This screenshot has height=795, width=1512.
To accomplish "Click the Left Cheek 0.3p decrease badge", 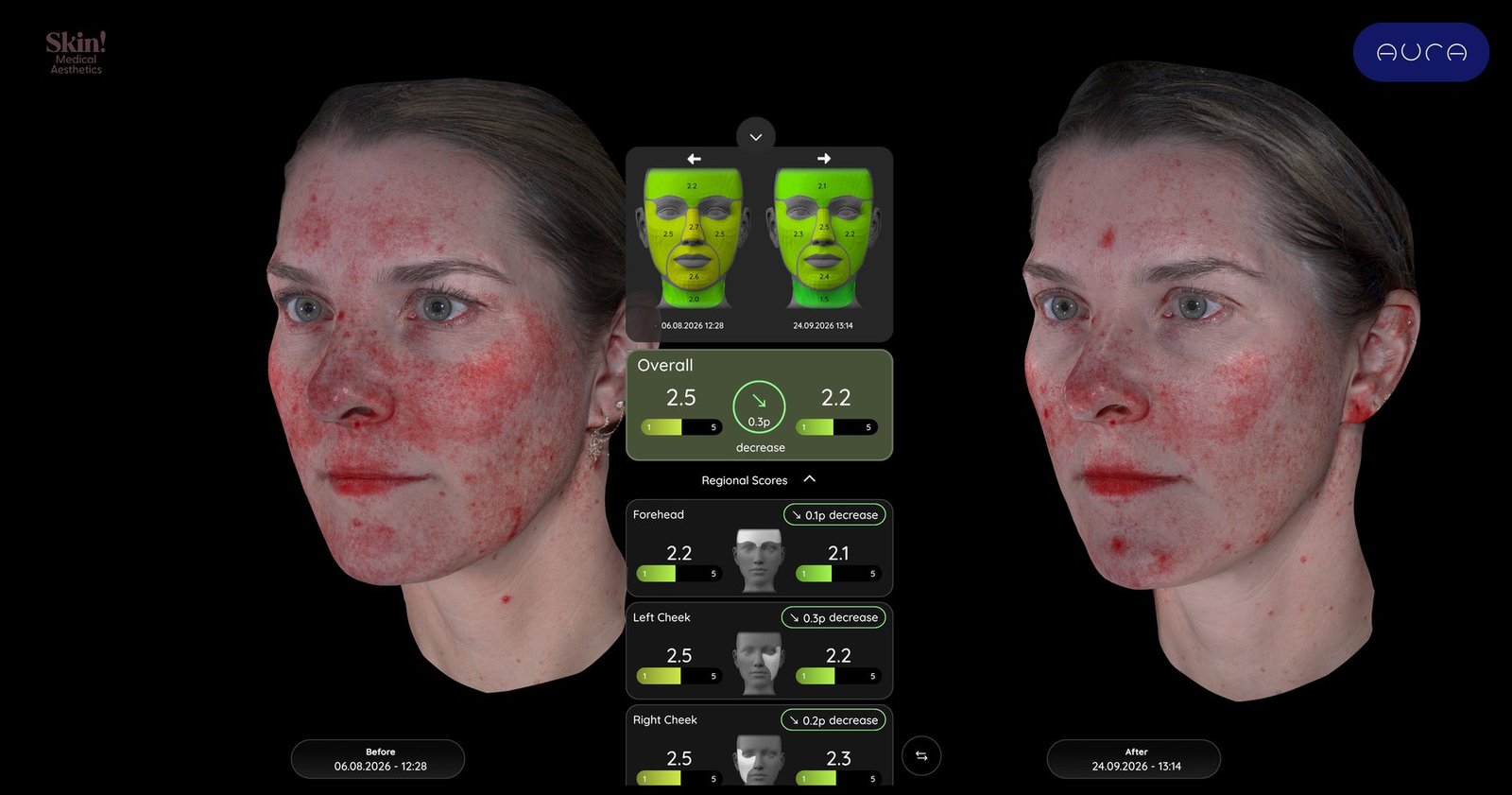I will [x=833, y=617].
